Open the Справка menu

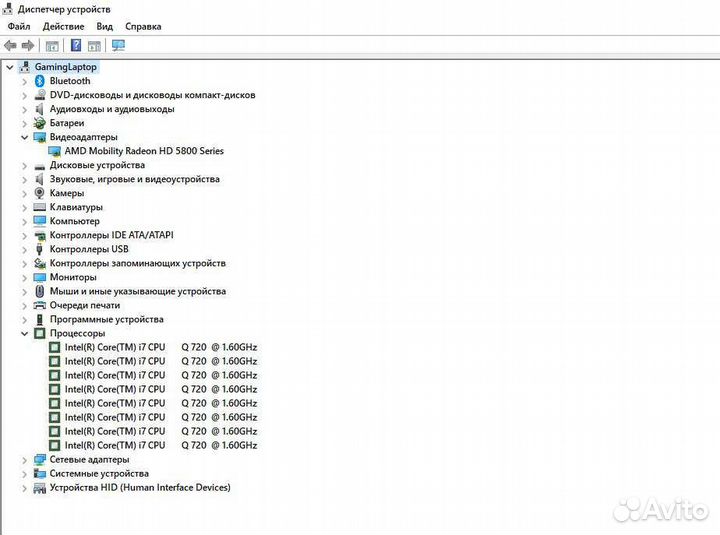tap(144, 26)
